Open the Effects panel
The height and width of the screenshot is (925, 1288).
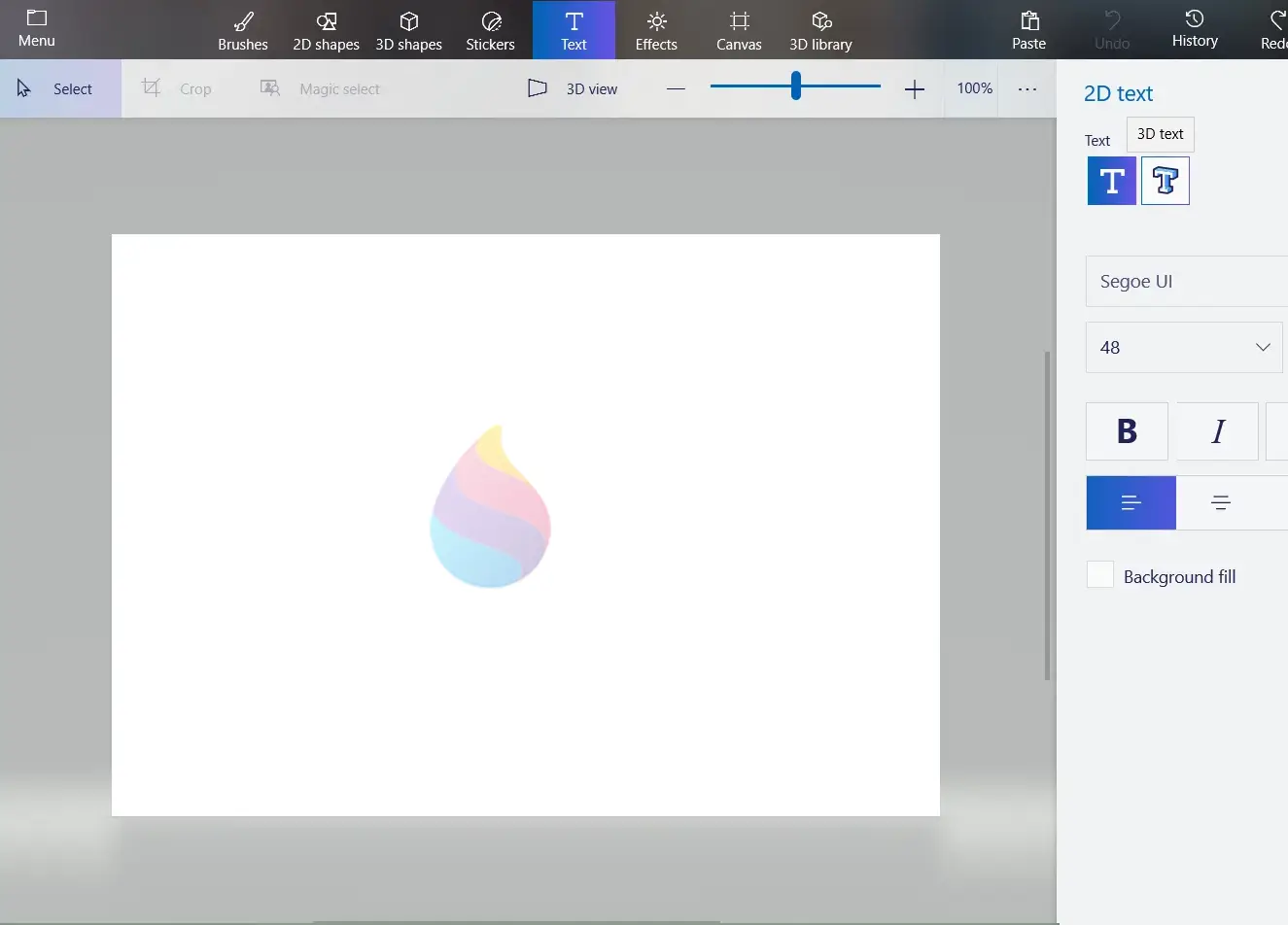click(x=656, y=30)
